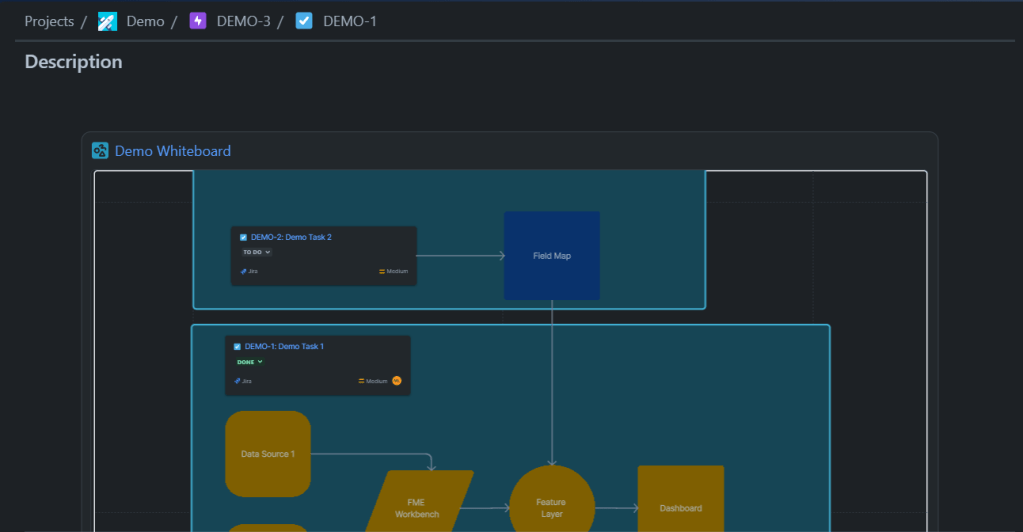
Task: Click the DEMO-1 task icon in breadcrumb
Action: 304,21
